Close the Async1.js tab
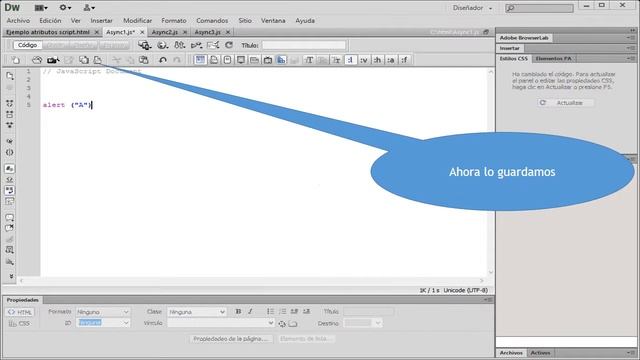 pos(142,32)
